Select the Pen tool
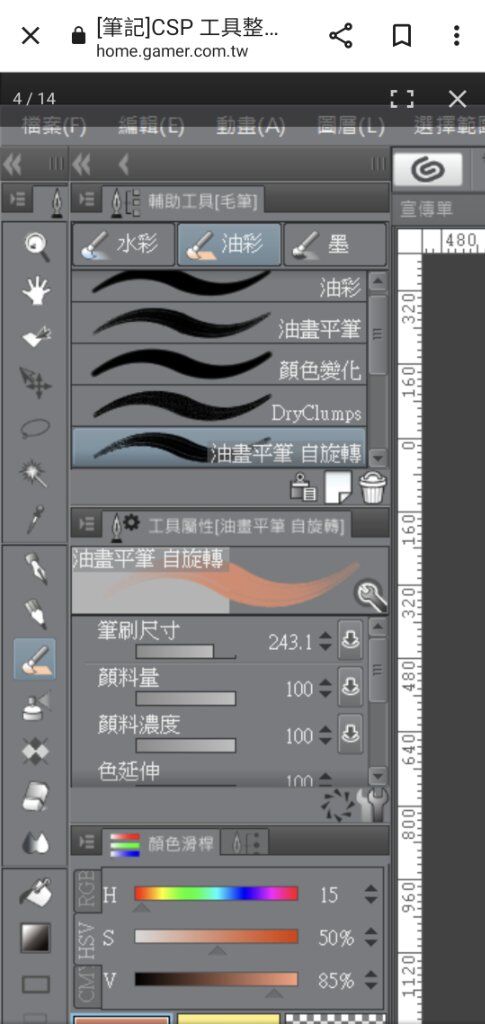Image resolution: width=485 pixels, height=1024 pixels. [x=36, y=568]
